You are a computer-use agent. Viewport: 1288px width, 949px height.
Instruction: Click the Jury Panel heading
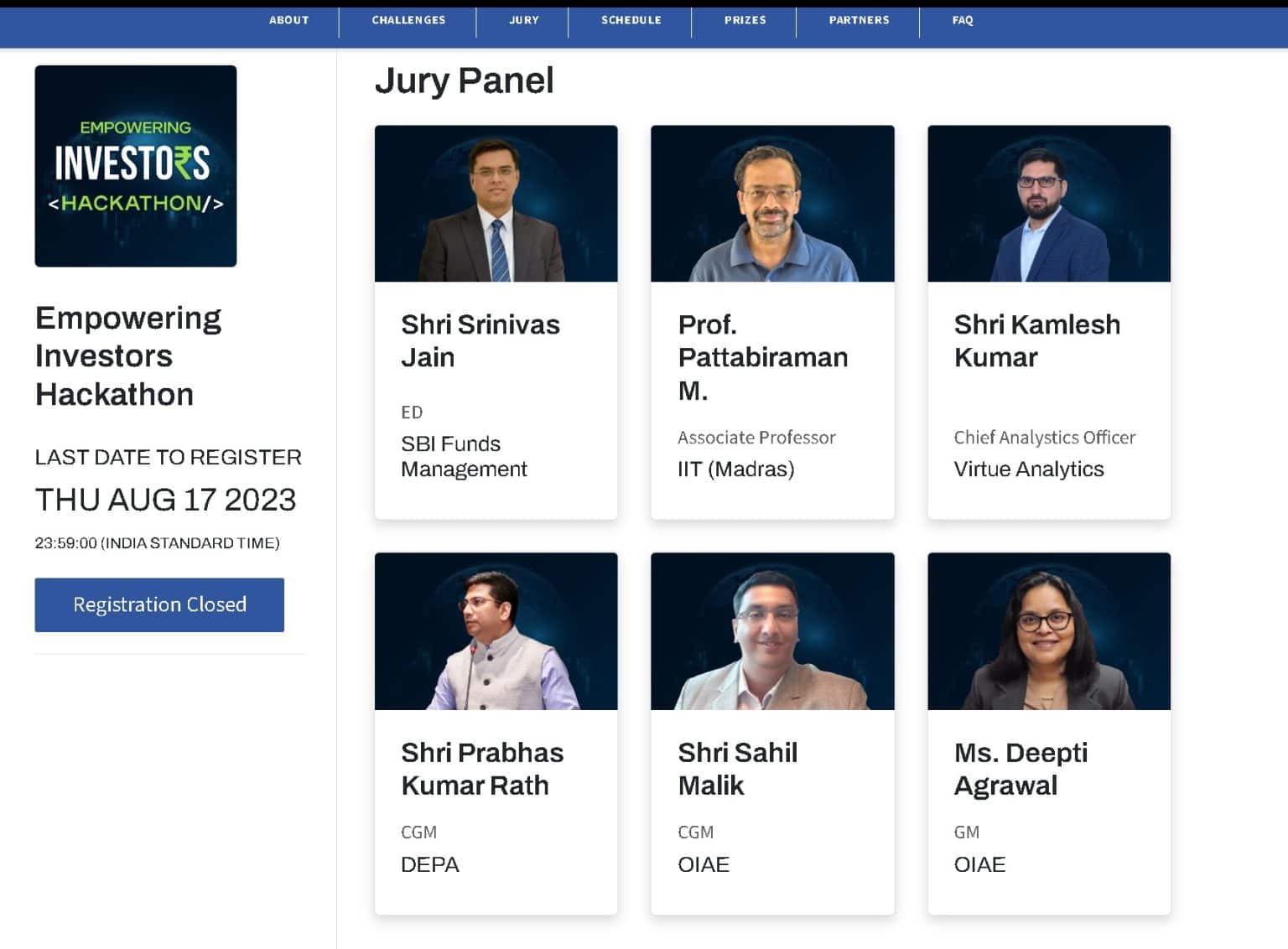point(464,81)
